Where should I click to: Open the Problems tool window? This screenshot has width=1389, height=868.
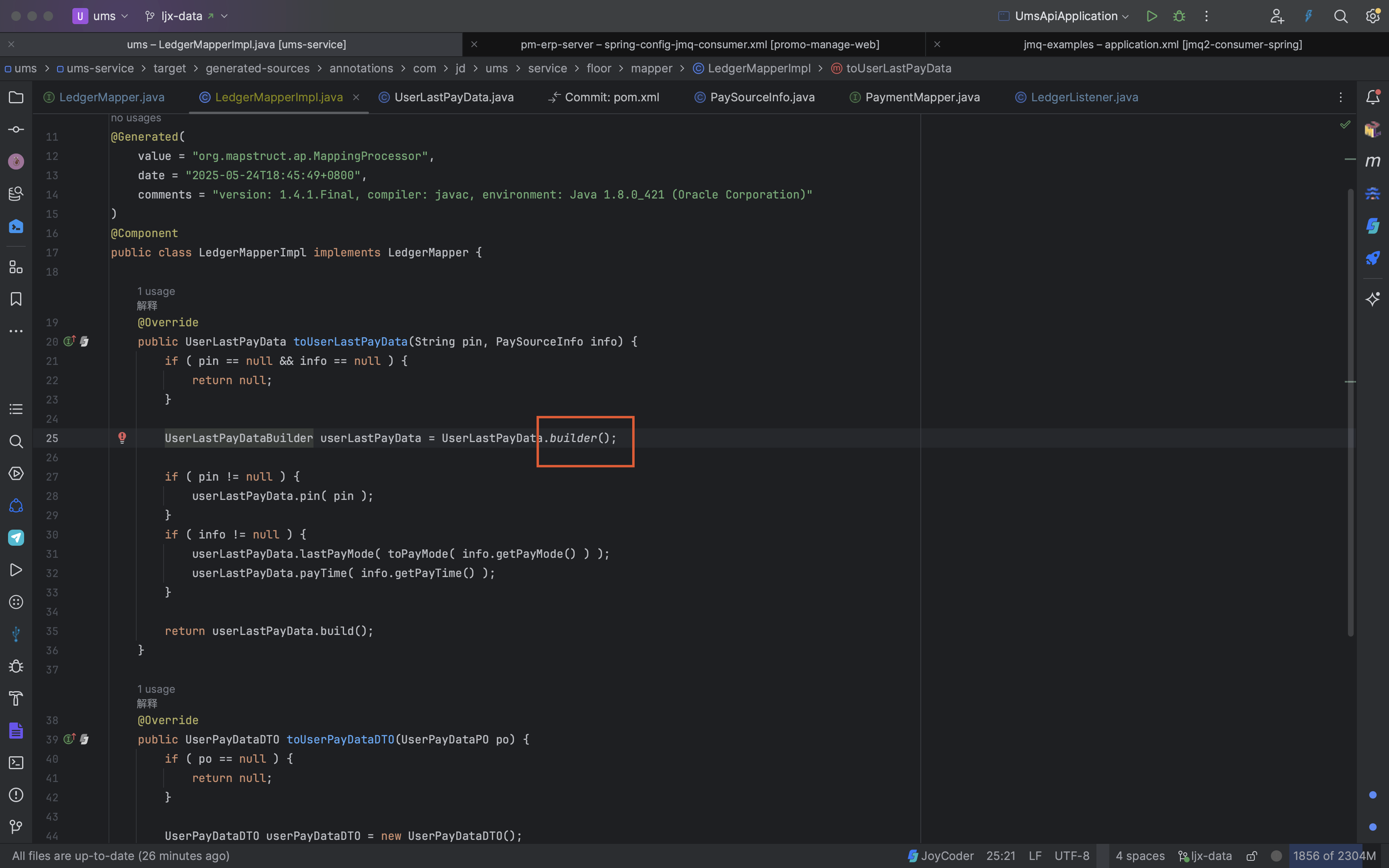16,795
